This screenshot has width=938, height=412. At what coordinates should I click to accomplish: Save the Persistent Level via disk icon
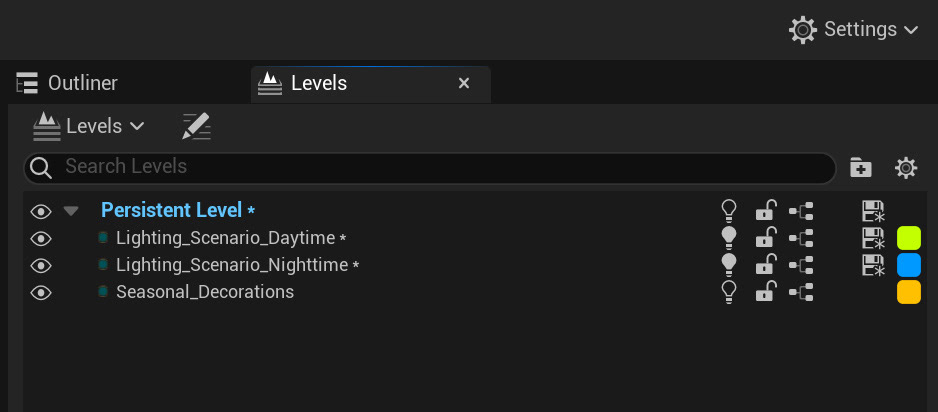pyautogui.click(x=873, y=211)
